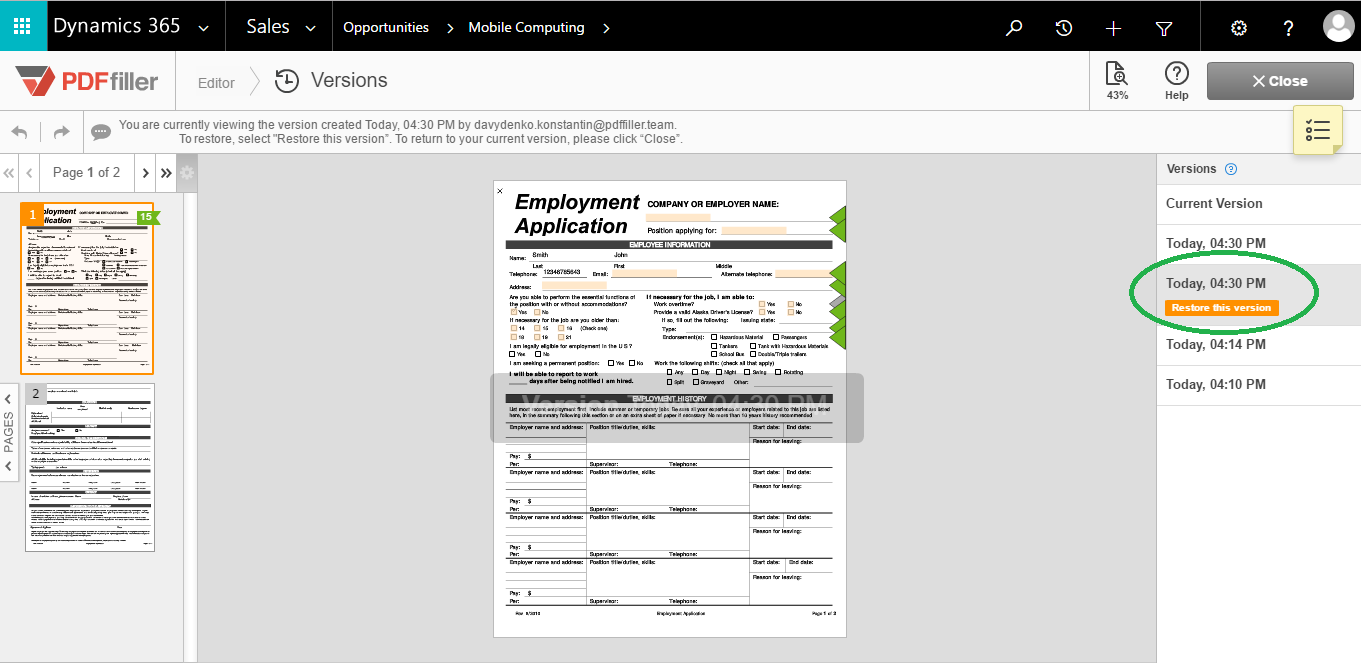Click the redo arrow
1361x663 pixels.
61,132
